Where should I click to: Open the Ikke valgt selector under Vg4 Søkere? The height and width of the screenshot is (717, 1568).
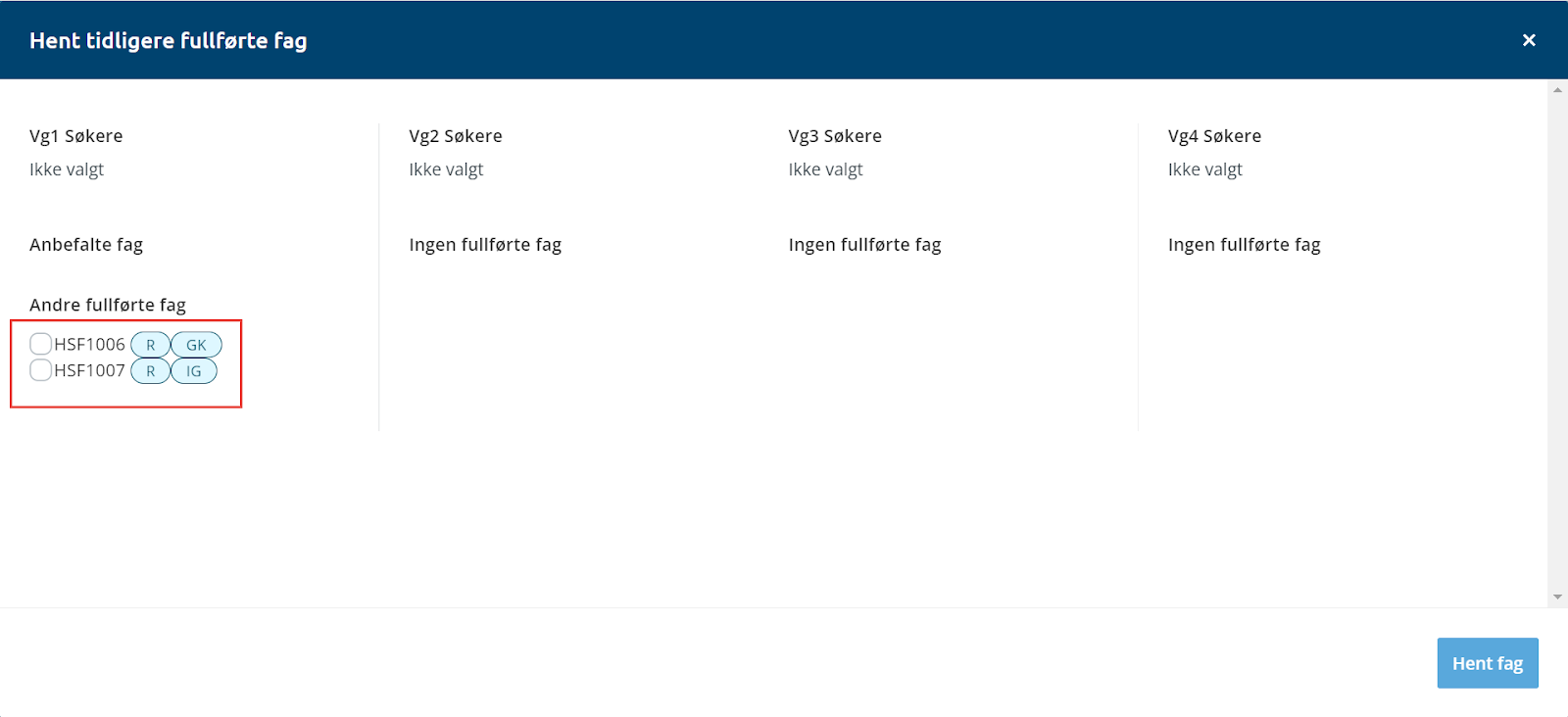(1204, 169)
